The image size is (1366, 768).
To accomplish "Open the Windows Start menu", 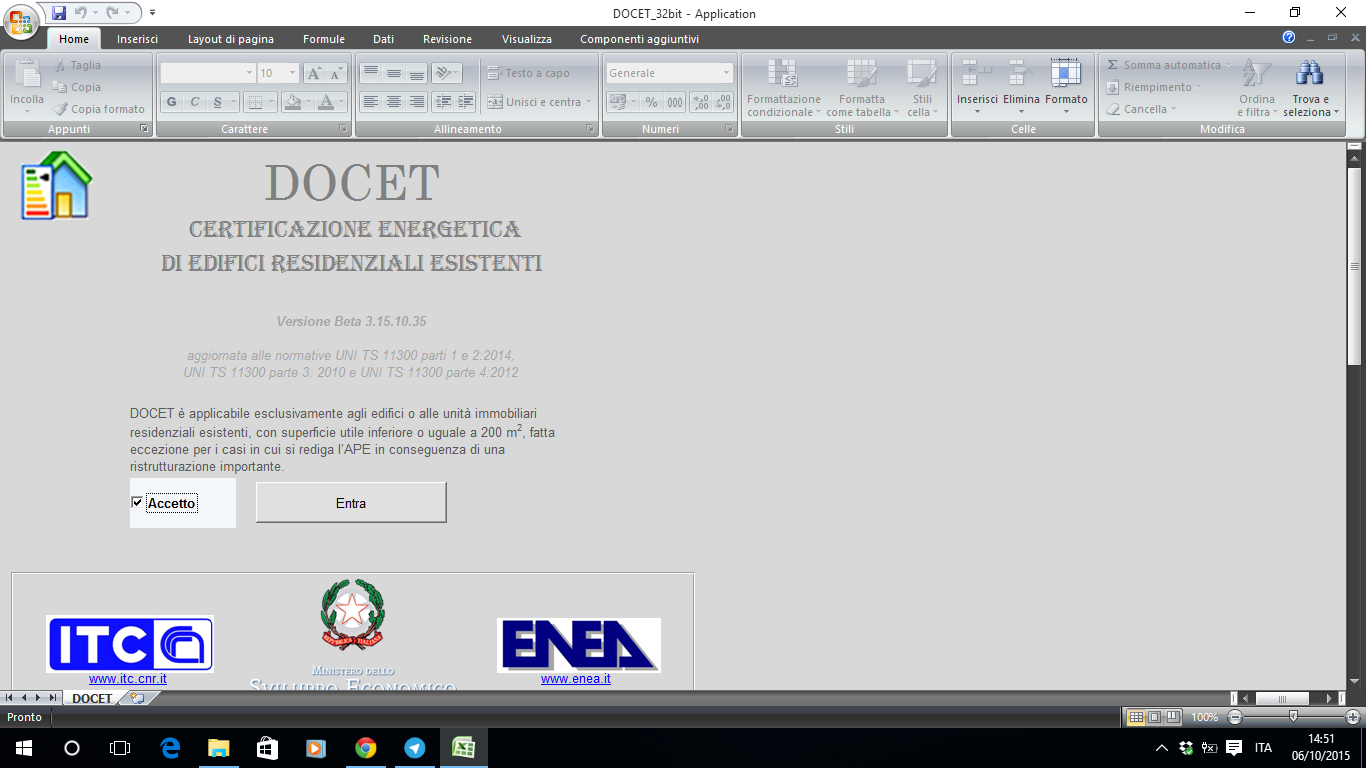I will coord(23,748).
